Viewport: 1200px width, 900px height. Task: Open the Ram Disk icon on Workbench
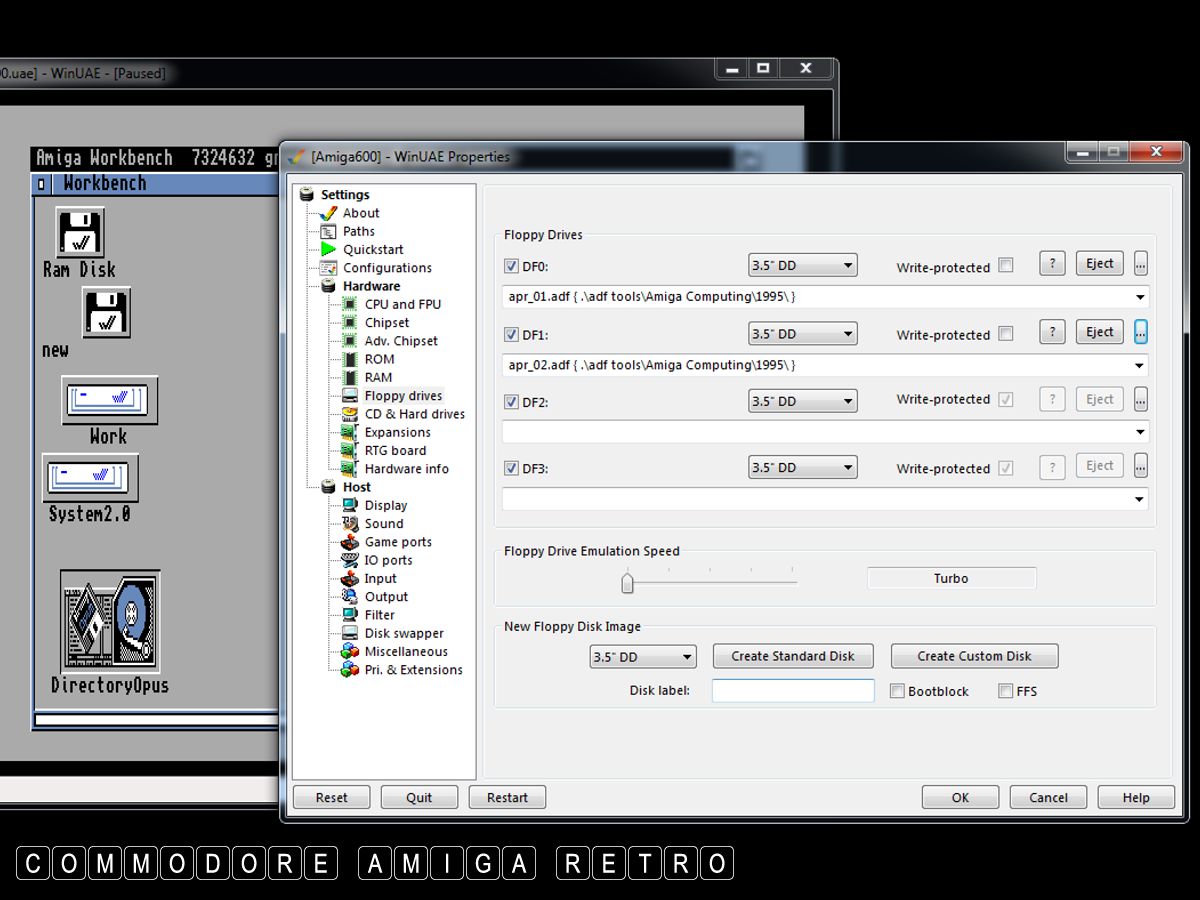(80, 233)
